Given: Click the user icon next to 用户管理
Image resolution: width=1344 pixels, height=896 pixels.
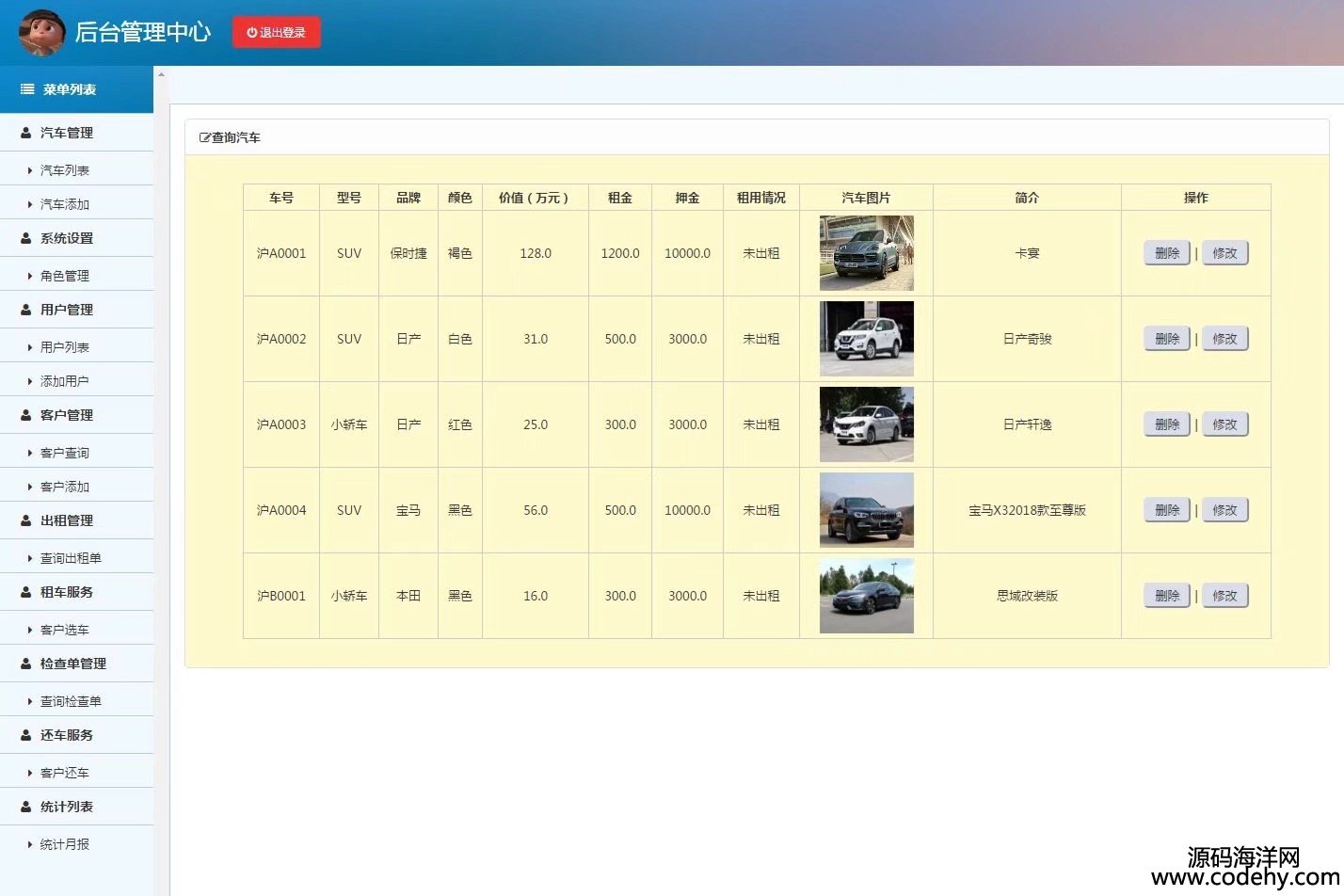Looking at the screenshot, I should pyautogui.click(x=26, y=310).
